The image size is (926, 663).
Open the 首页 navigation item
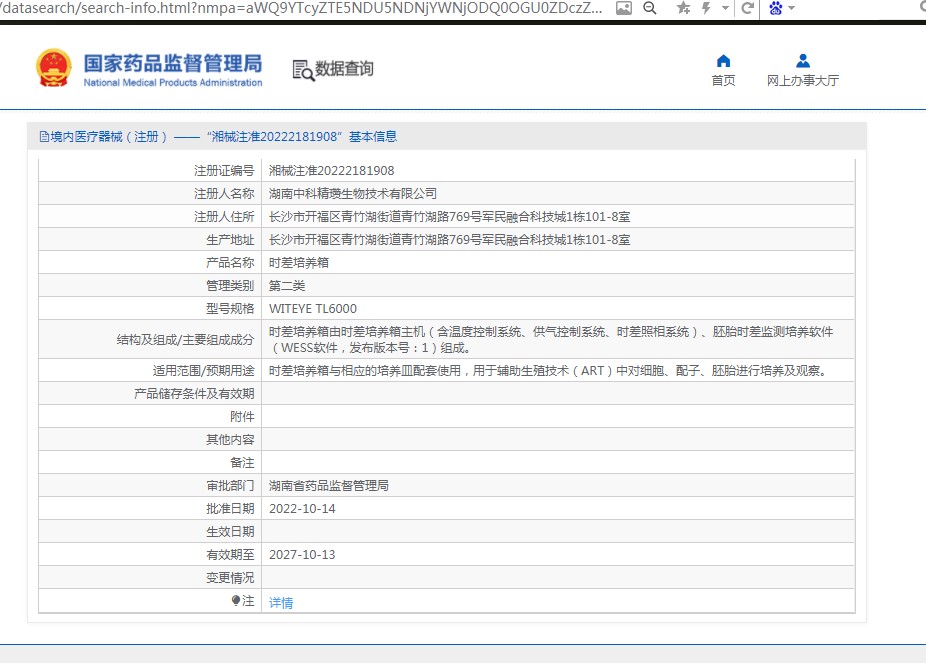click(x=723, y=81)
